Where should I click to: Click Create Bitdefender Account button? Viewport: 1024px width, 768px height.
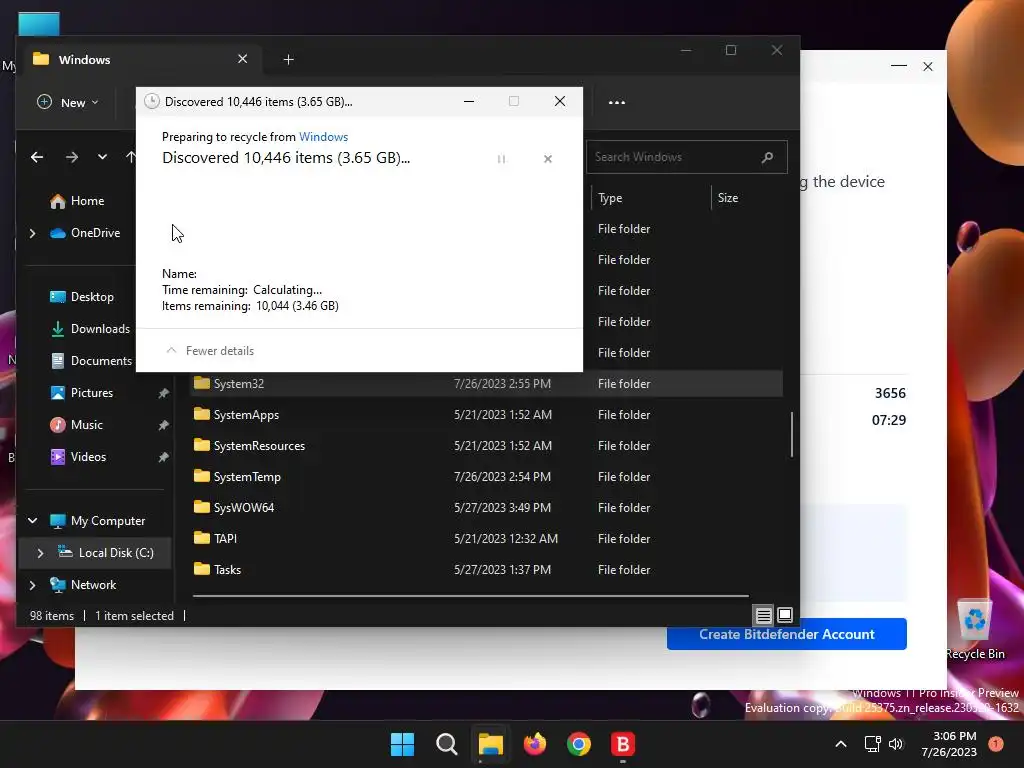(x=786, y=634)
